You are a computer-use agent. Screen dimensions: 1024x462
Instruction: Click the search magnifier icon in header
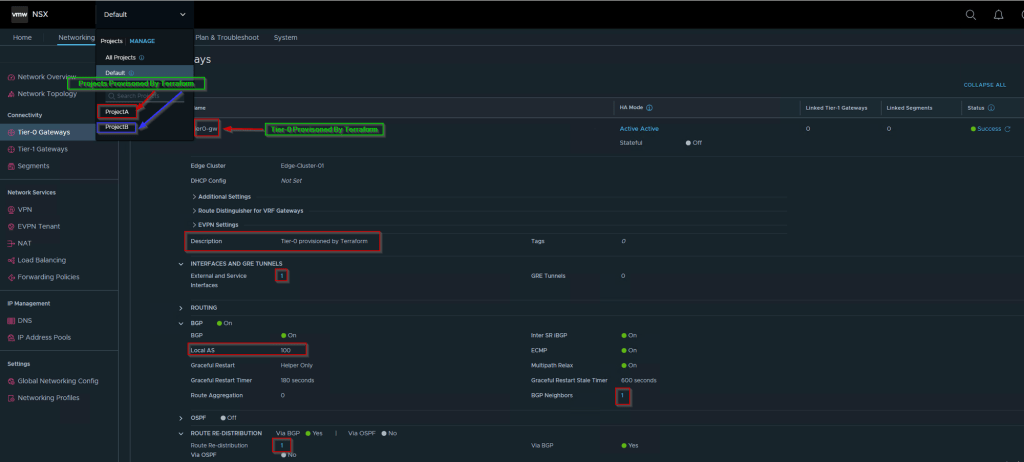pos(970,15)
